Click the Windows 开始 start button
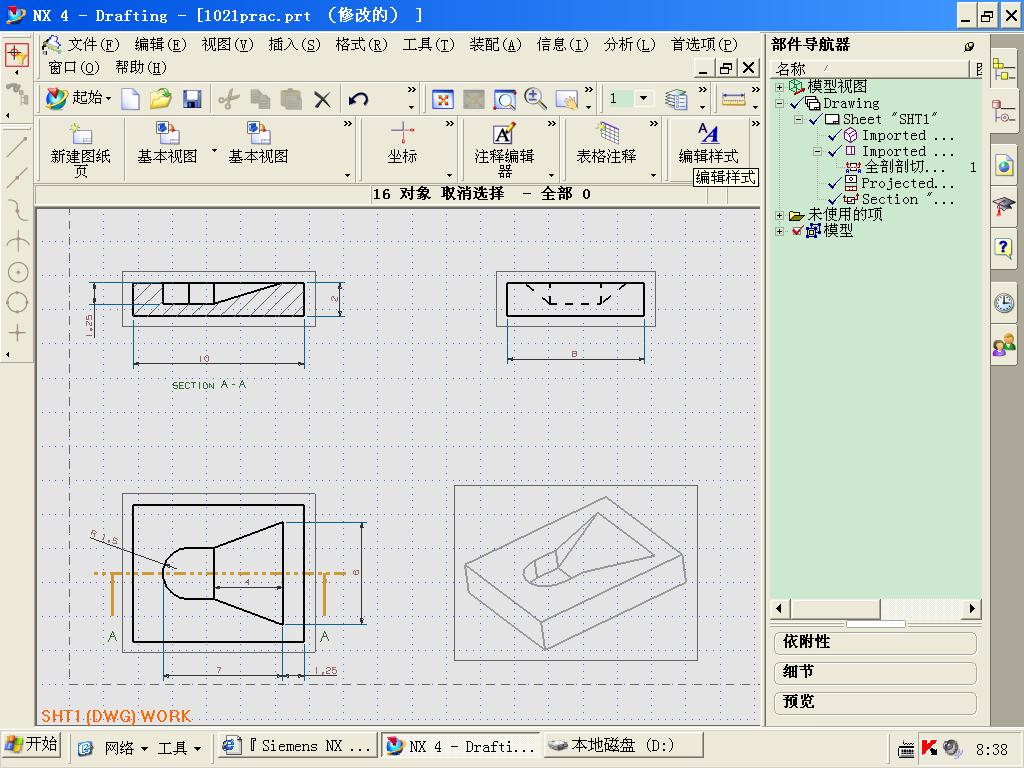Viewport: 1024px width, 768px height. coord(31,745)
